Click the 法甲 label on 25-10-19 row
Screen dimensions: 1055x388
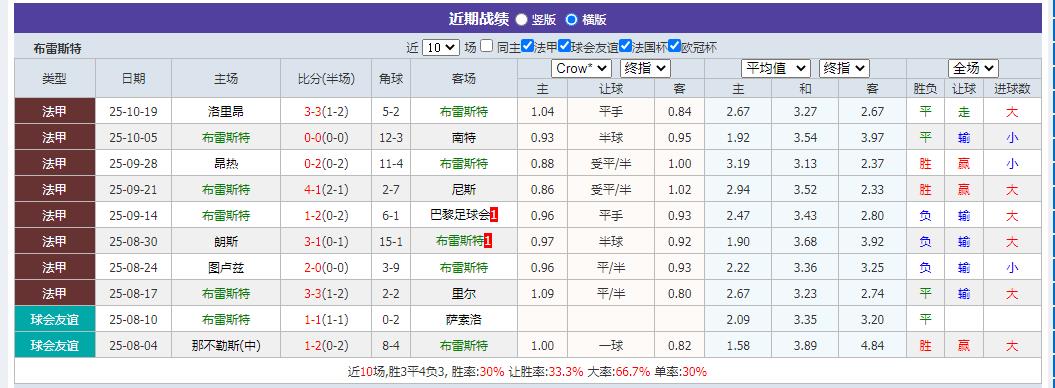point(54,111)
